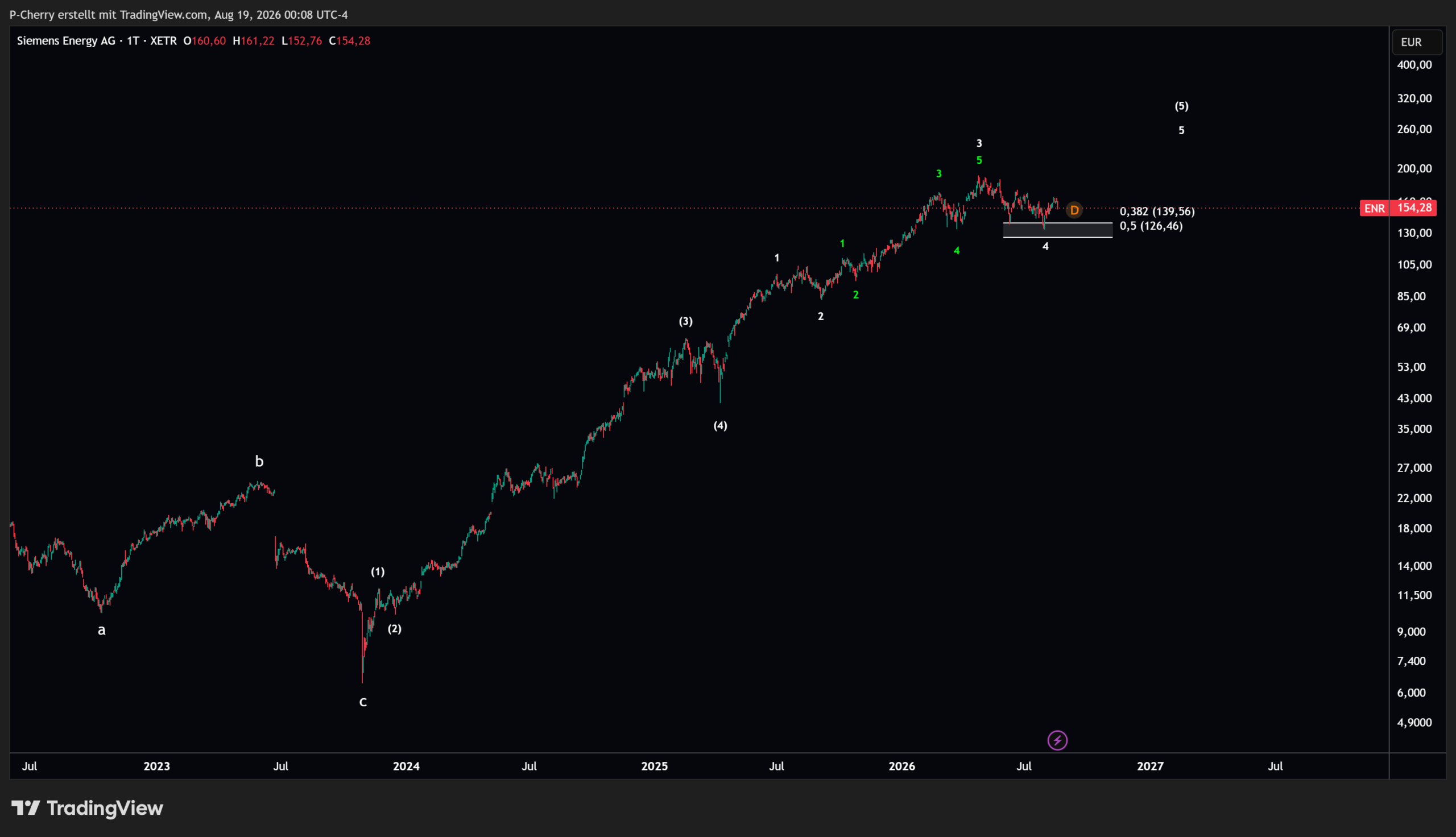Click the purple lightning bolt event icon
The height and width of the screenshot is (837, 1456).
coord(1058,740)
